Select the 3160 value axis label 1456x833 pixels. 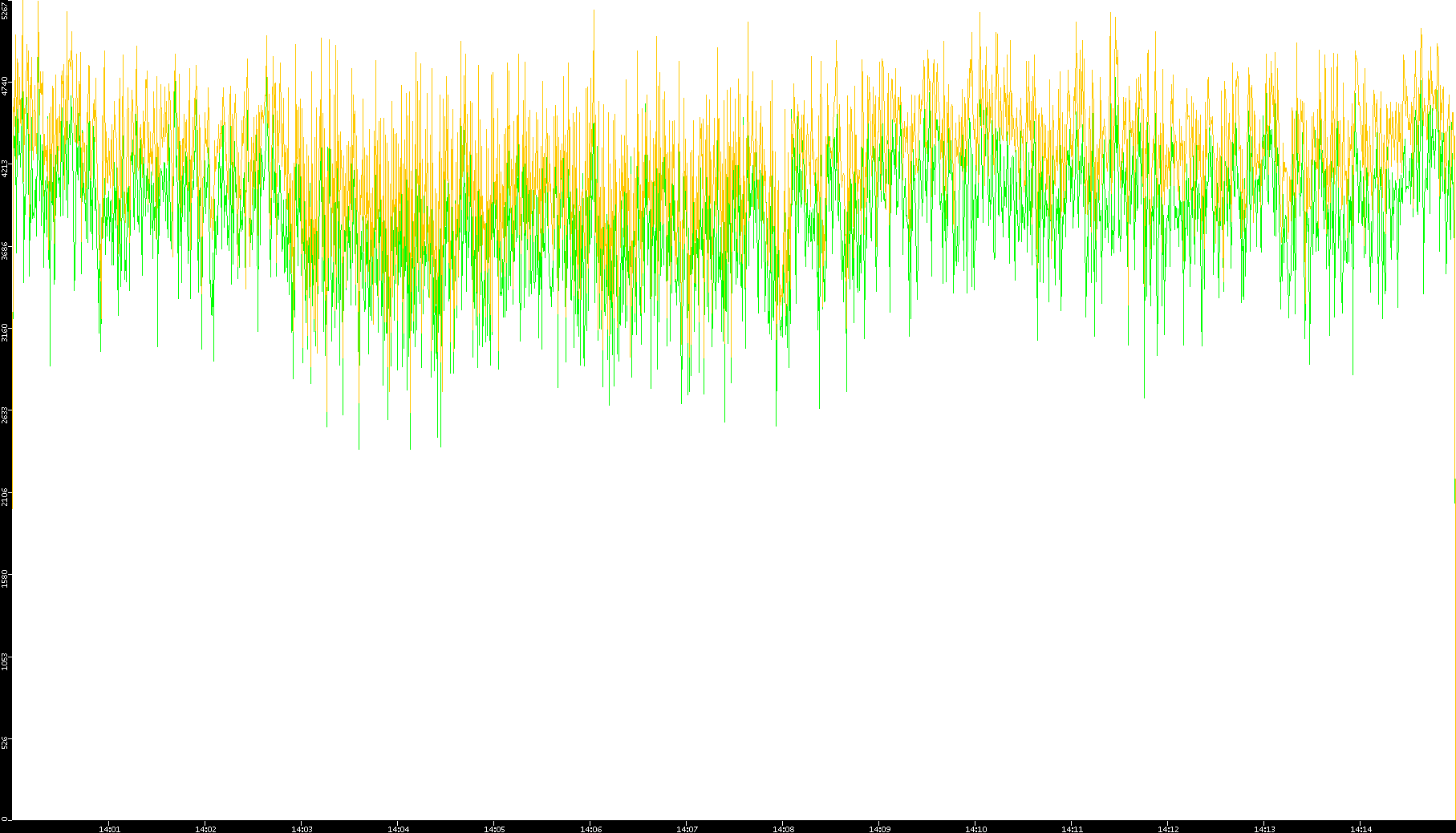click(x=6, y=332)
